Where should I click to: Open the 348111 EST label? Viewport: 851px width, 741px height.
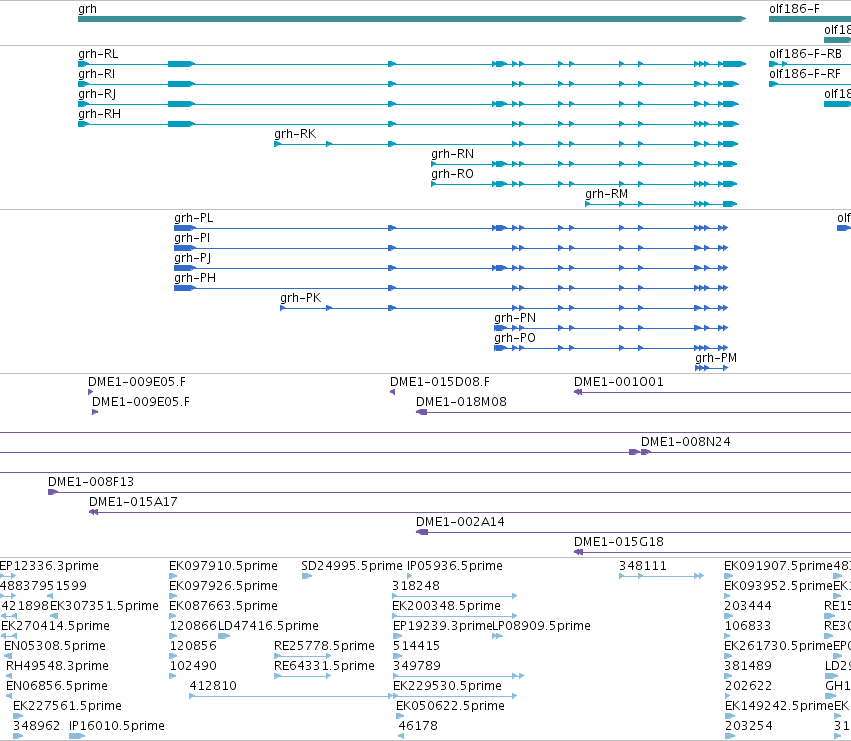coord(643,566)
